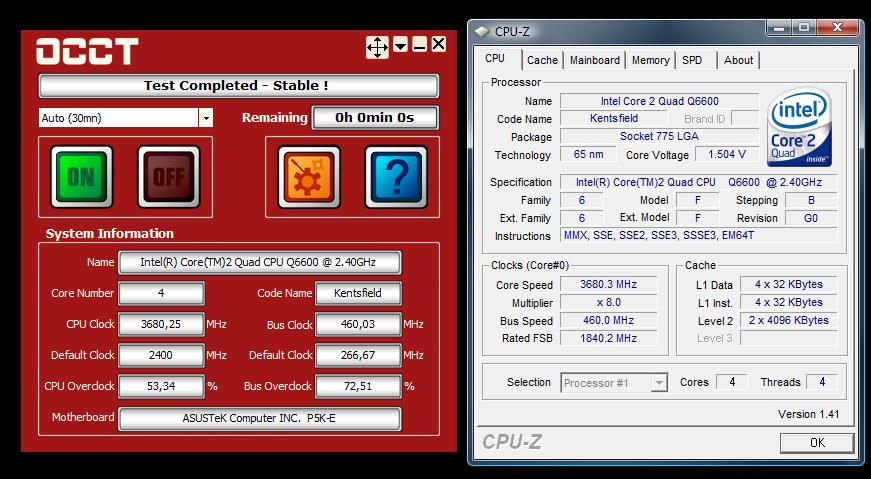Click the CPU-Z title bar icon
This screenshot has height=479, width=871.
tap(482, 32)
